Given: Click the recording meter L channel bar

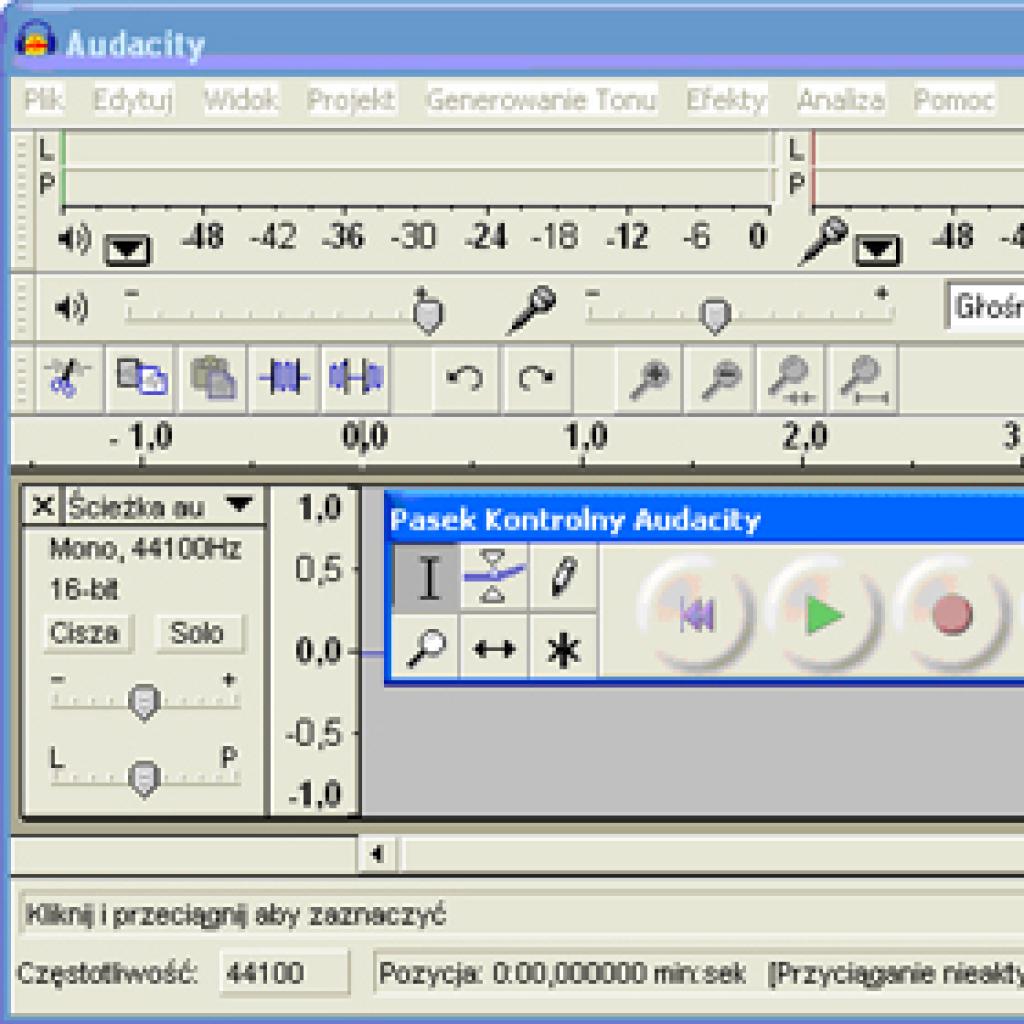Looking at the screenshot, I should click(x=917, y=149).
